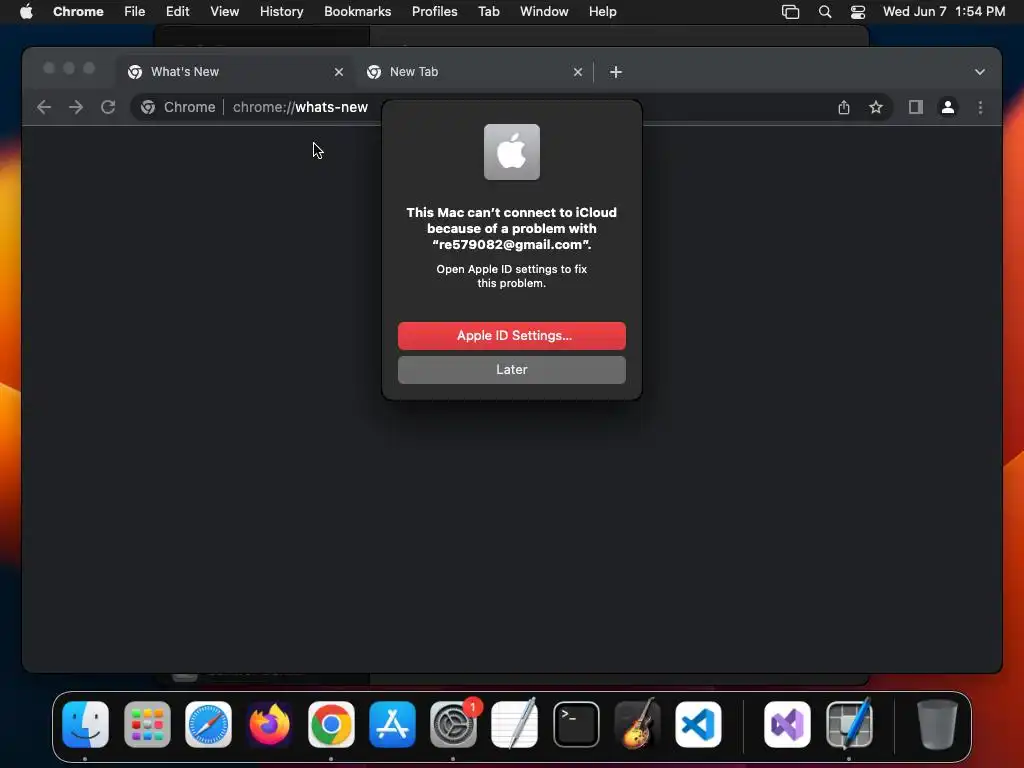
Task: Reload the page with the refresh icon
Action: [108, 107]
